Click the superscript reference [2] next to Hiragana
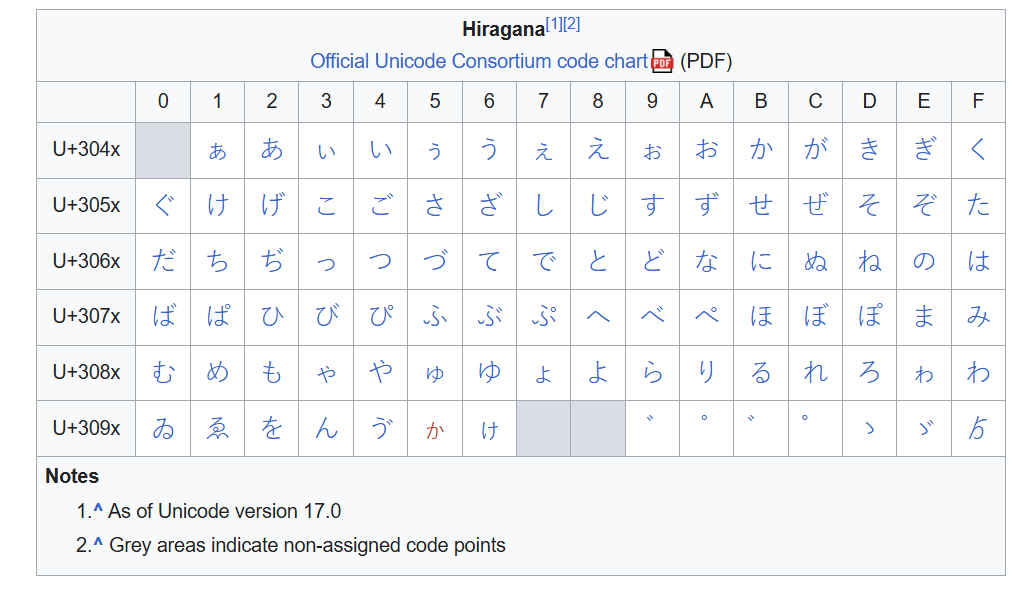Image resolution: width=1022 pixels, height=589 pixels. point(571,24)
